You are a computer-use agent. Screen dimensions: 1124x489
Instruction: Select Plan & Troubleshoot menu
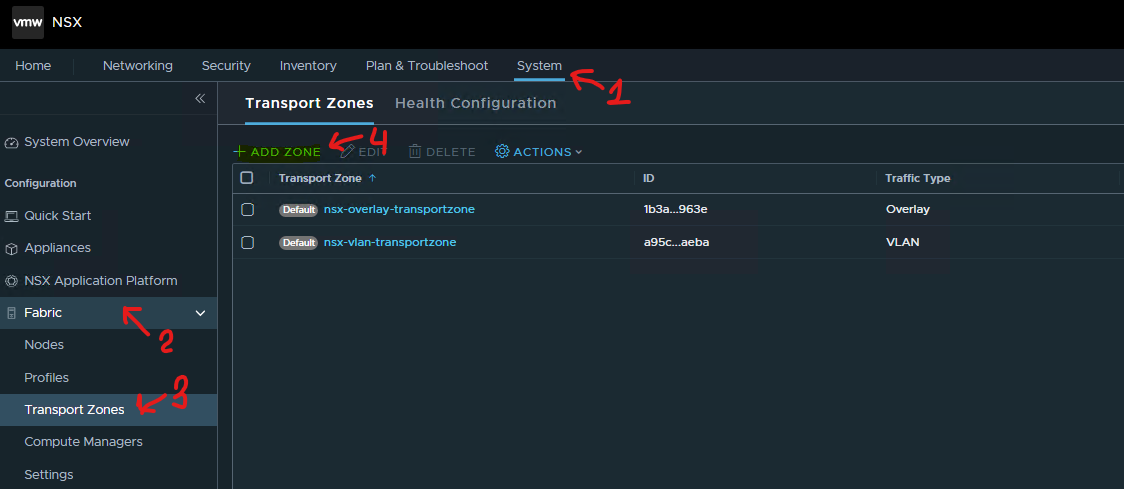(427, 65)
